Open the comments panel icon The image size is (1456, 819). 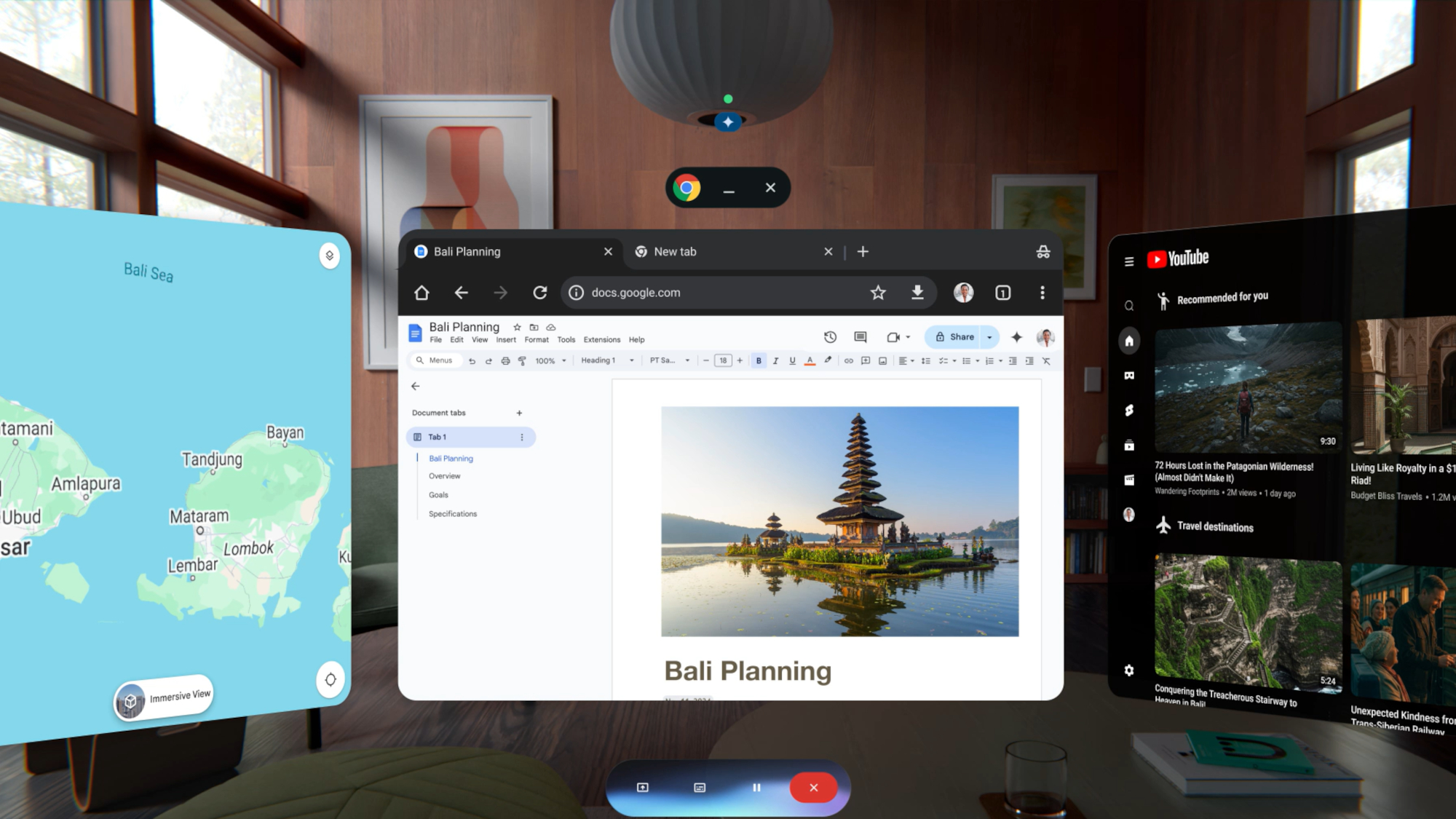pyautogui.click(x=860, y=337)
